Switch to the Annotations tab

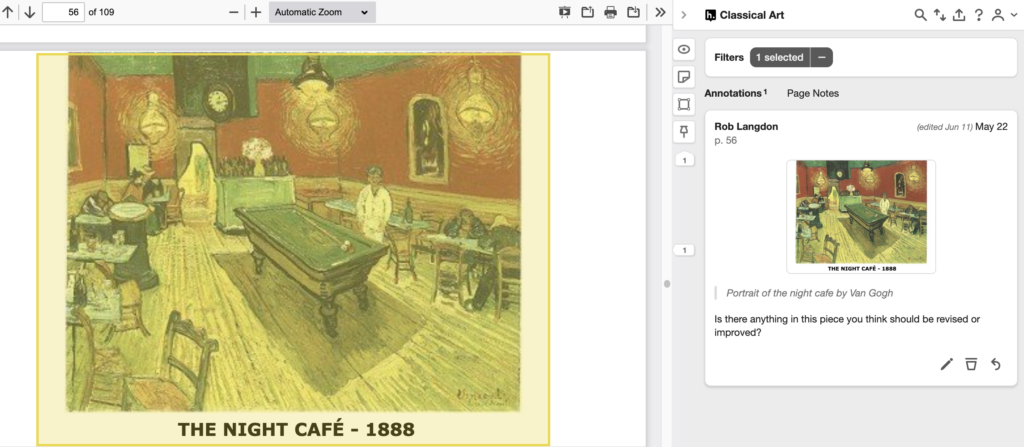pyautogui.click(x=735, y=93)
